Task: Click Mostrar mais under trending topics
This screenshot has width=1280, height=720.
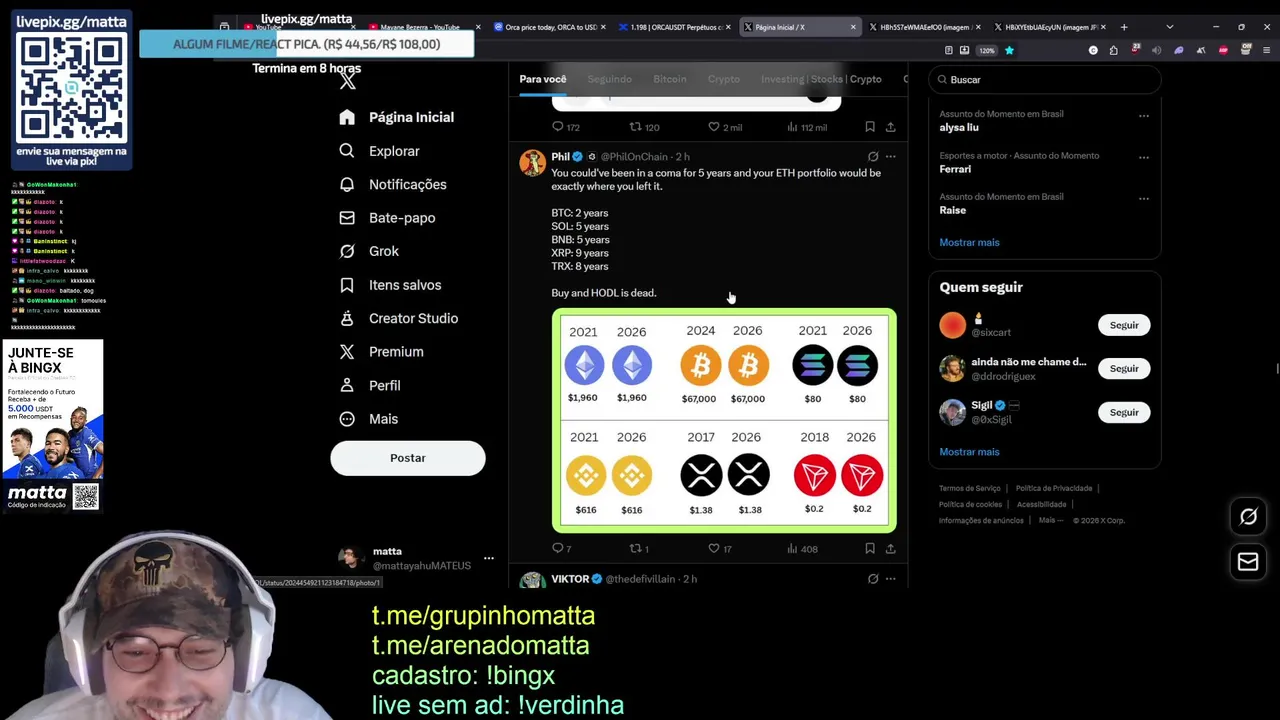Action: (969, 242)
